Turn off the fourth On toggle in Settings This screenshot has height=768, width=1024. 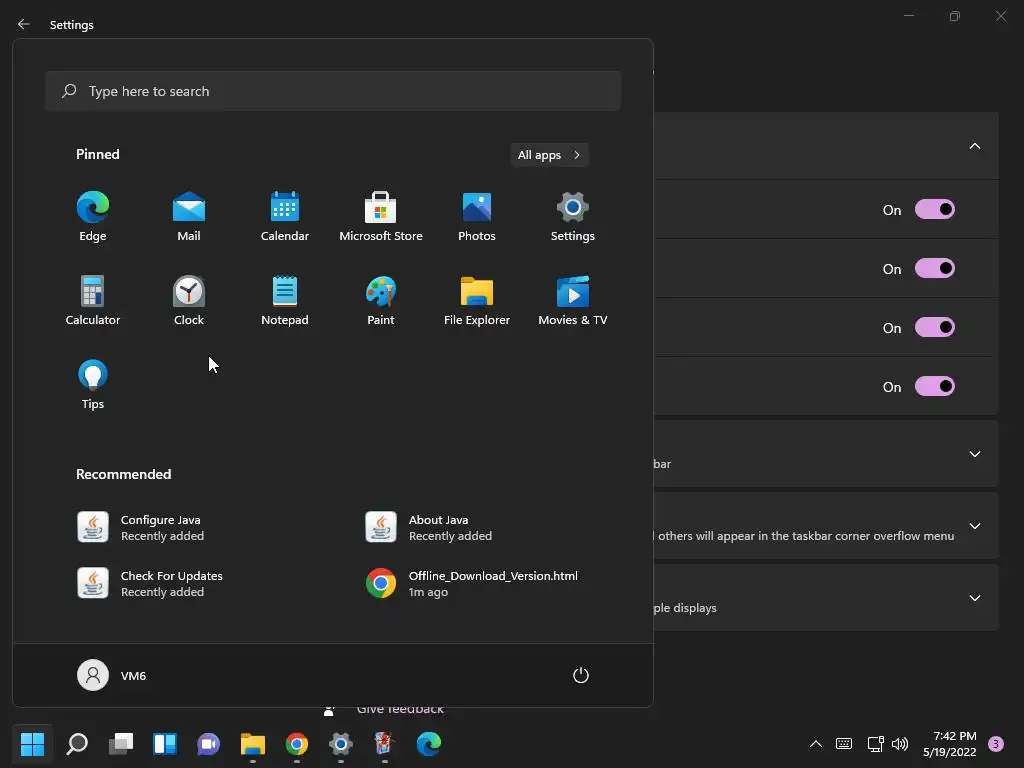(x=935, y=387)
